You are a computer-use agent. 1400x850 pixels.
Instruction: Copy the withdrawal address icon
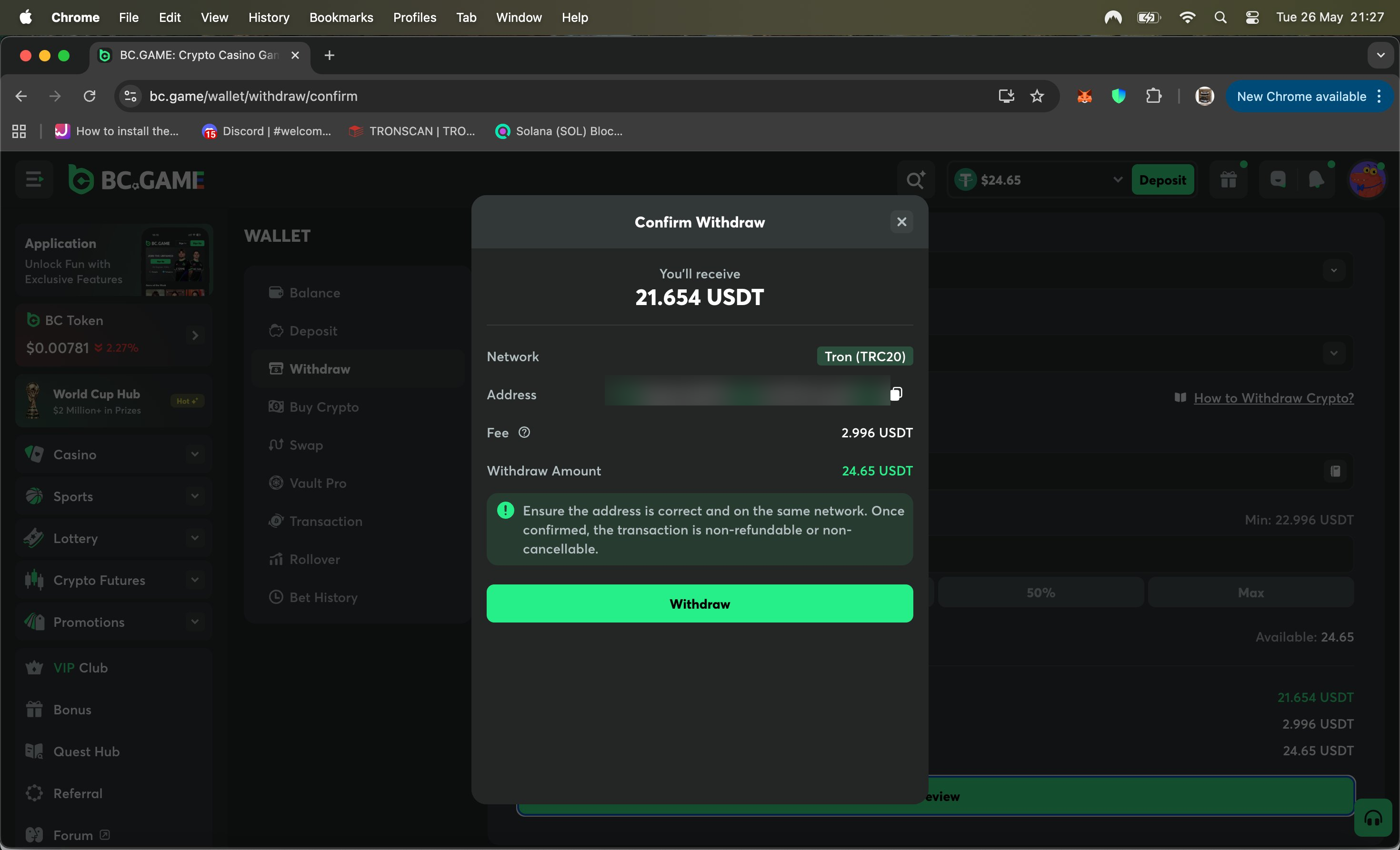(895, 394)
